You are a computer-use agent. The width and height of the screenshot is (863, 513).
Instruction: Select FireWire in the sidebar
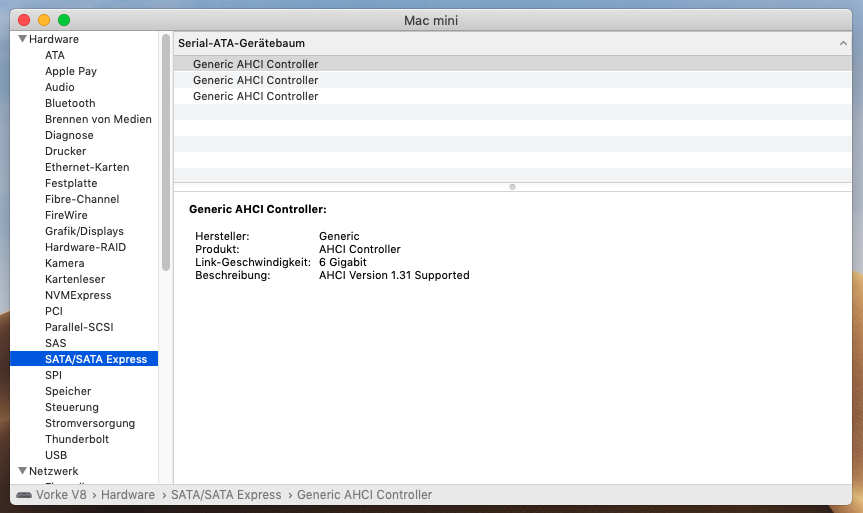pos(66,215)
